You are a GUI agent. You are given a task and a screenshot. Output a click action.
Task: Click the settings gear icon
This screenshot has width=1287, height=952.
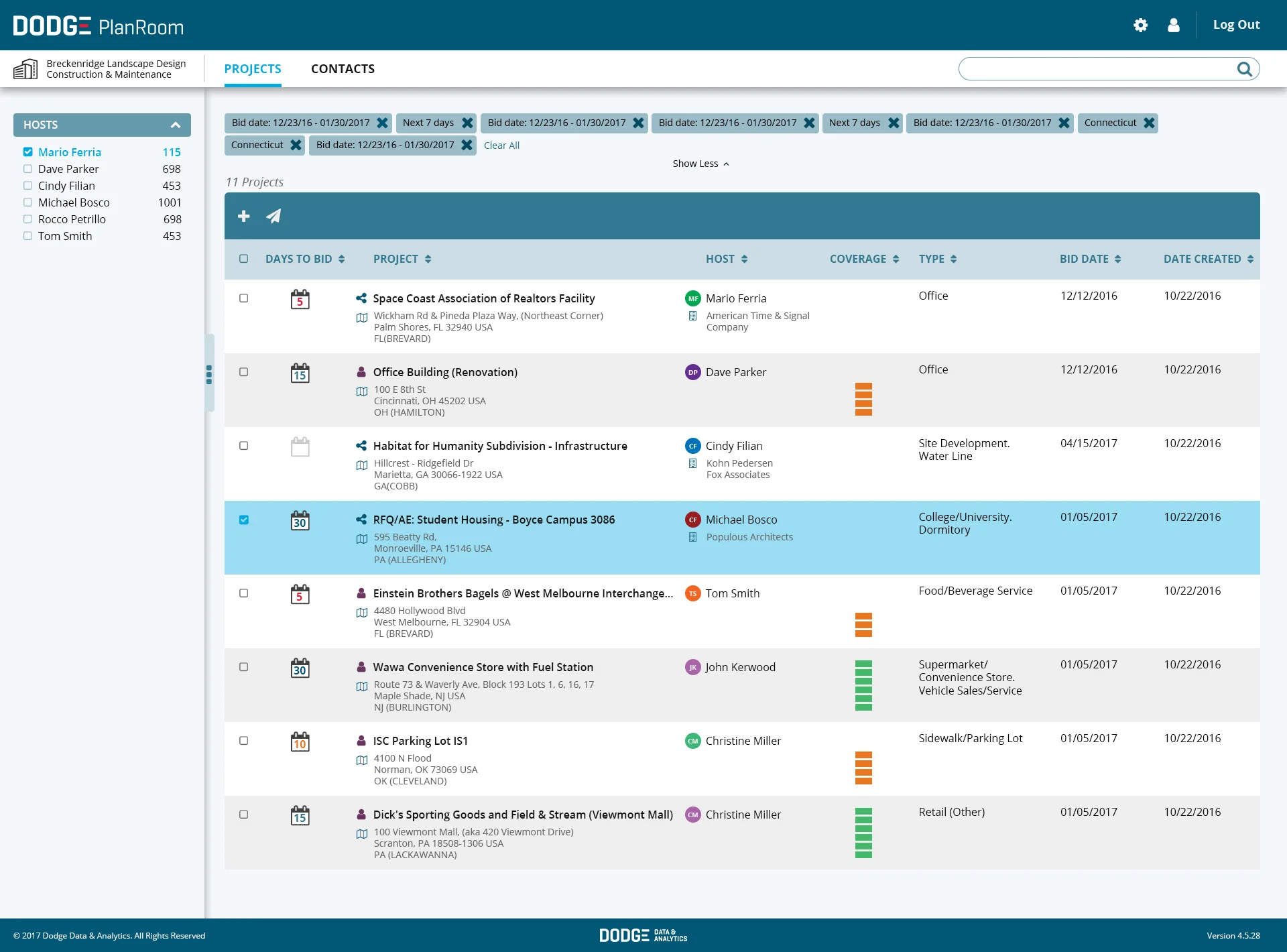[1140, 25]
